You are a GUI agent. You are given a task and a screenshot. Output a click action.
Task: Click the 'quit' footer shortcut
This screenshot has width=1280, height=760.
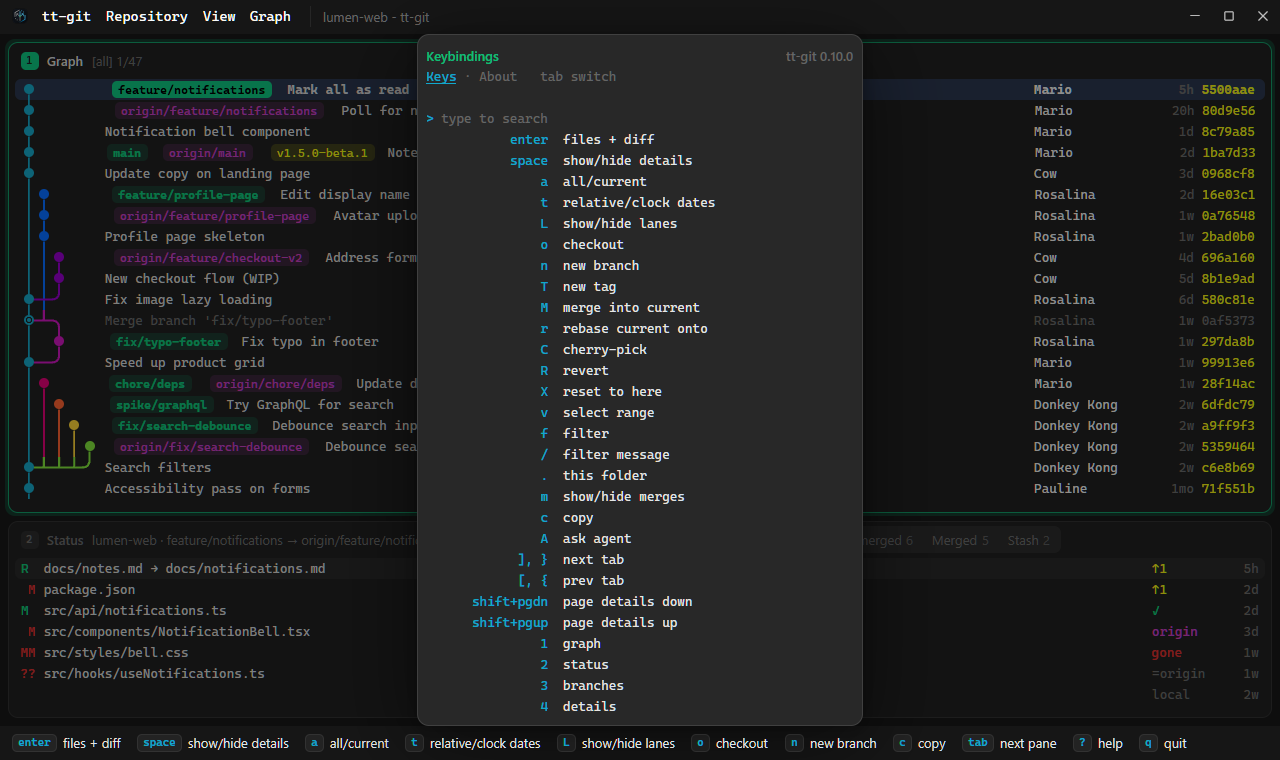1162,743
